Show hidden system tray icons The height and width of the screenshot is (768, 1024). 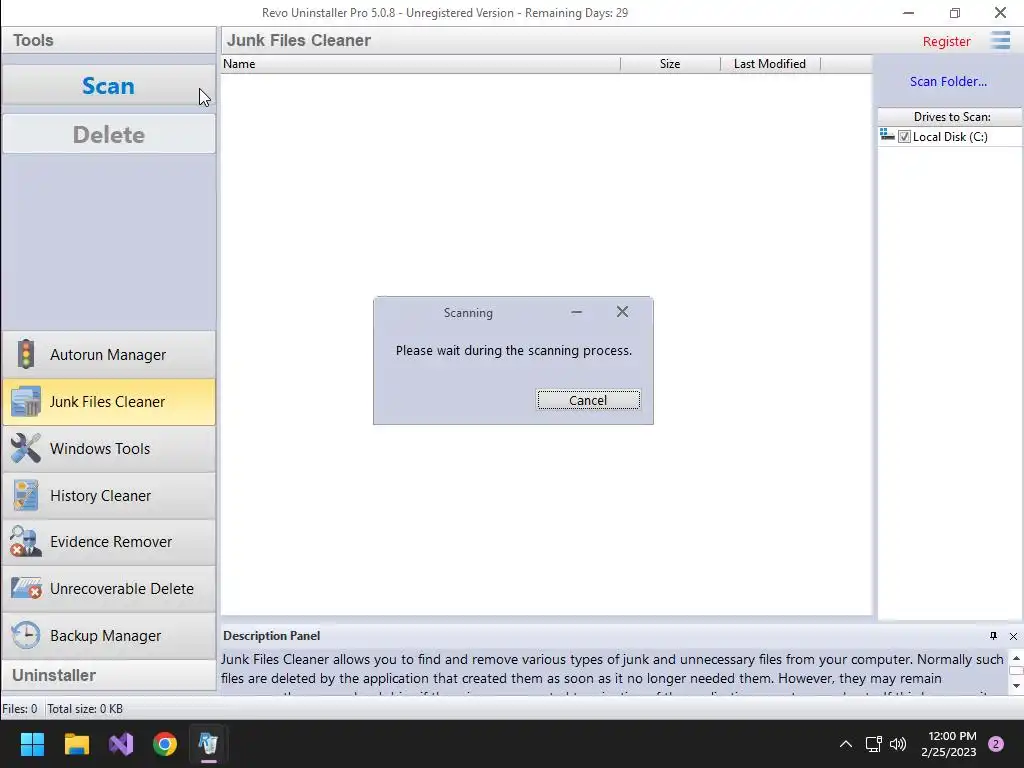(x=846, y=744)
